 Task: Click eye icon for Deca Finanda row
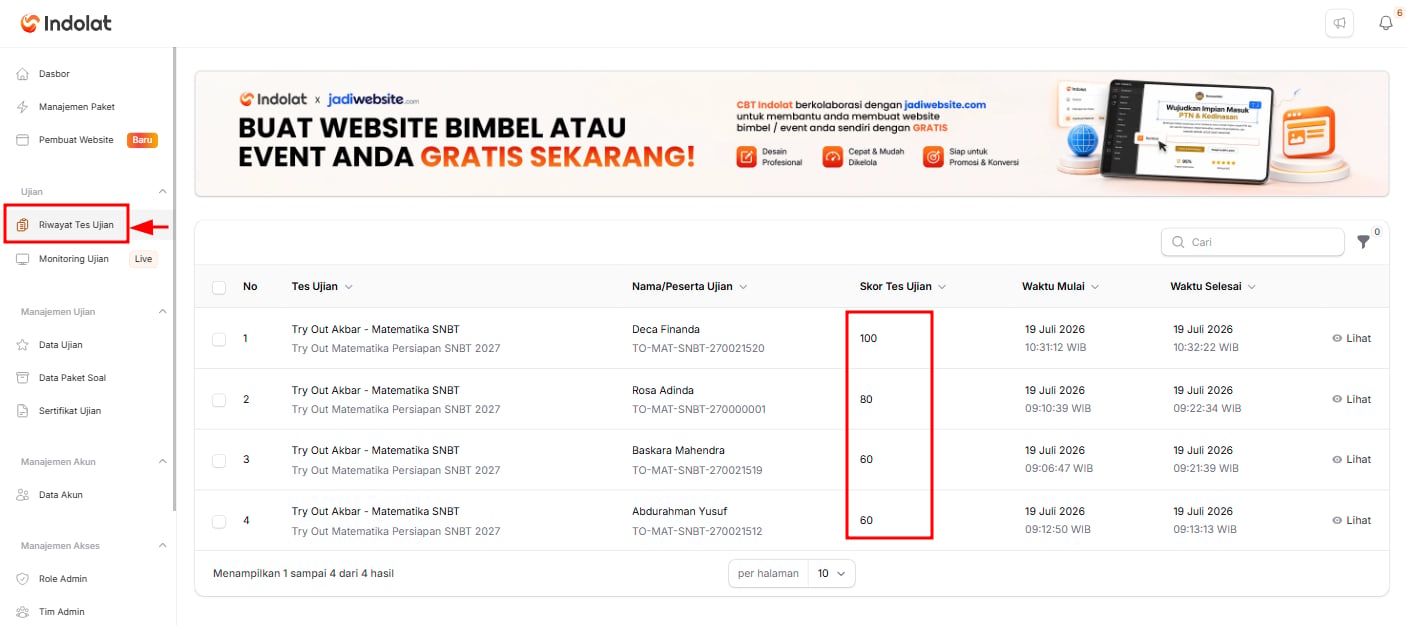[1337, 338]
